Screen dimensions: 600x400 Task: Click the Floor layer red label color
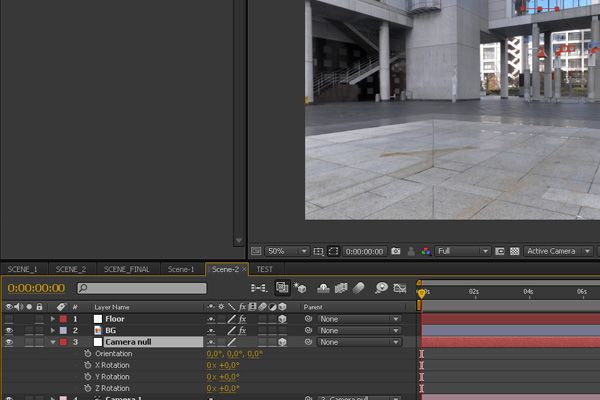click(x=63, y=319)
